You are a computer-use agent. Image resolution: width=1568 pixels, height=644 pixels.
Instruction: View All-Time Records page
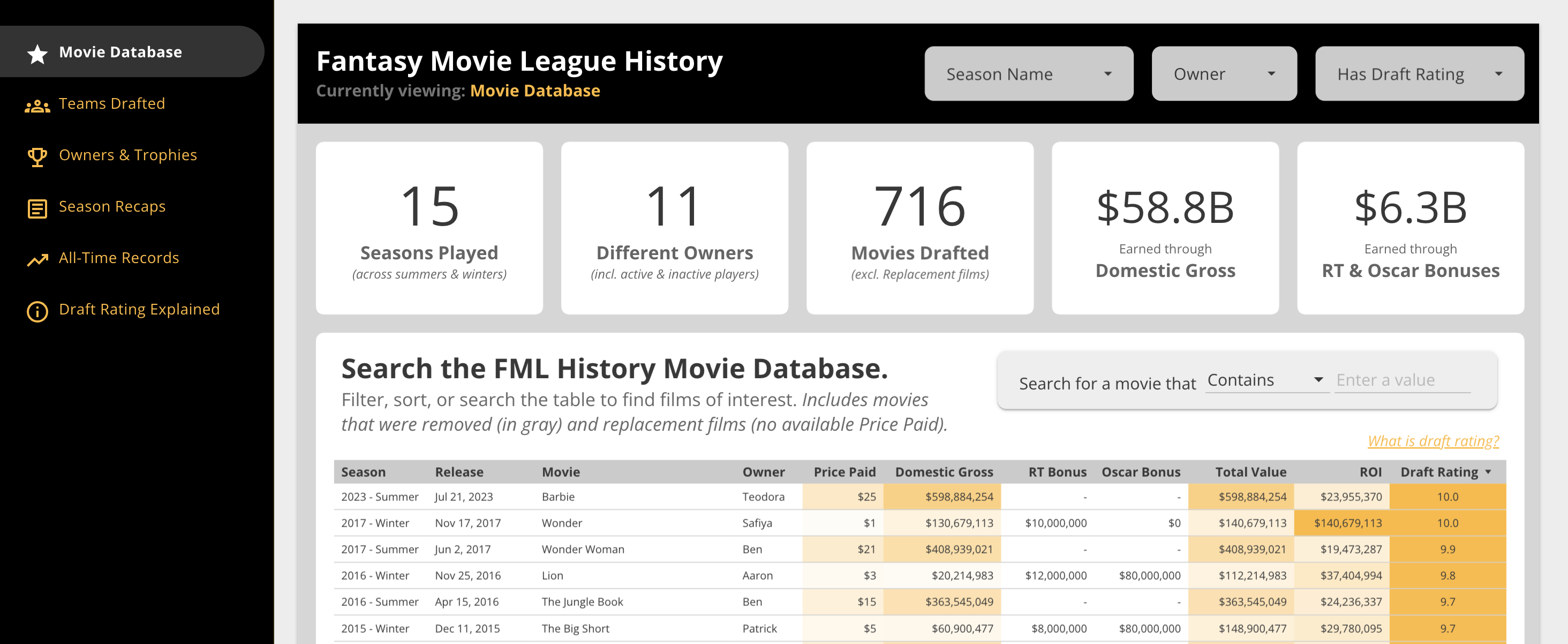119,258
